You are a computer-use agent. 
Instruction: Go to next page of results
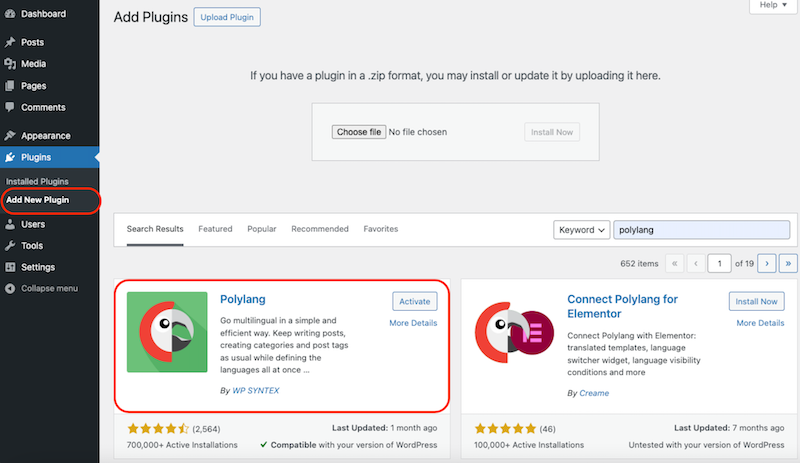(767, 263)
